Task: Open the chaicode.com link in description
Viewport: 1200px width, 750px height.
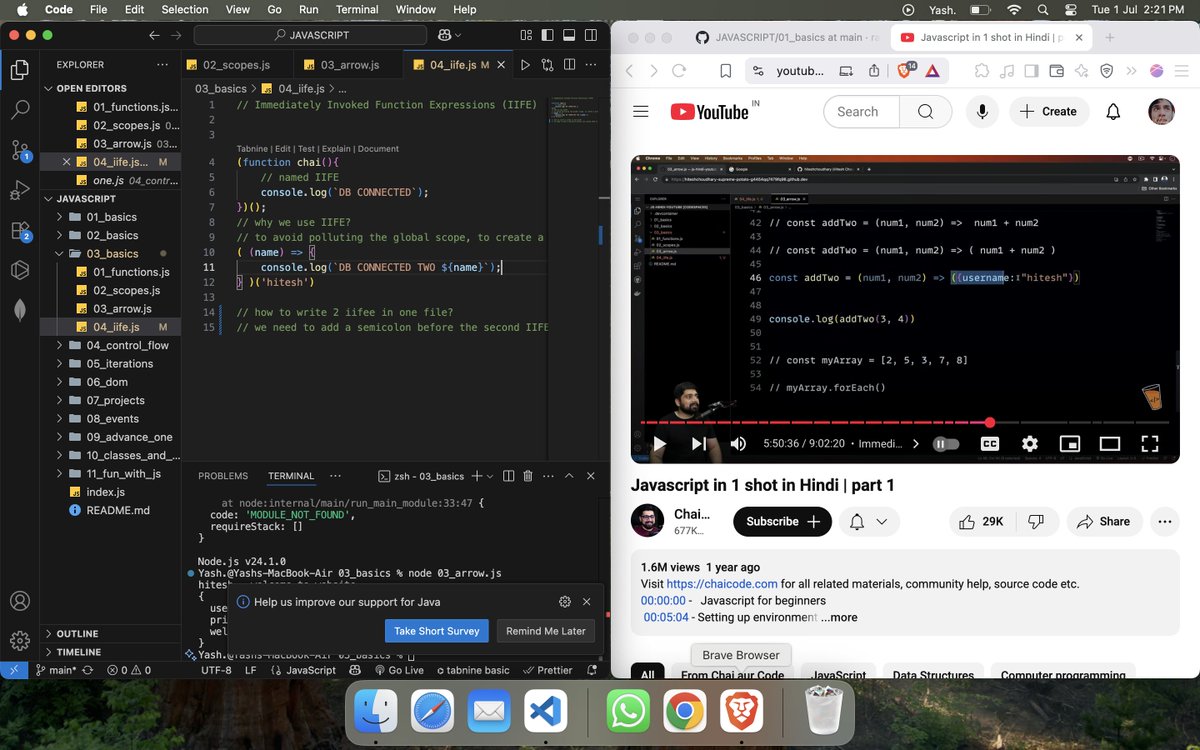Action: tap(722, 584)
